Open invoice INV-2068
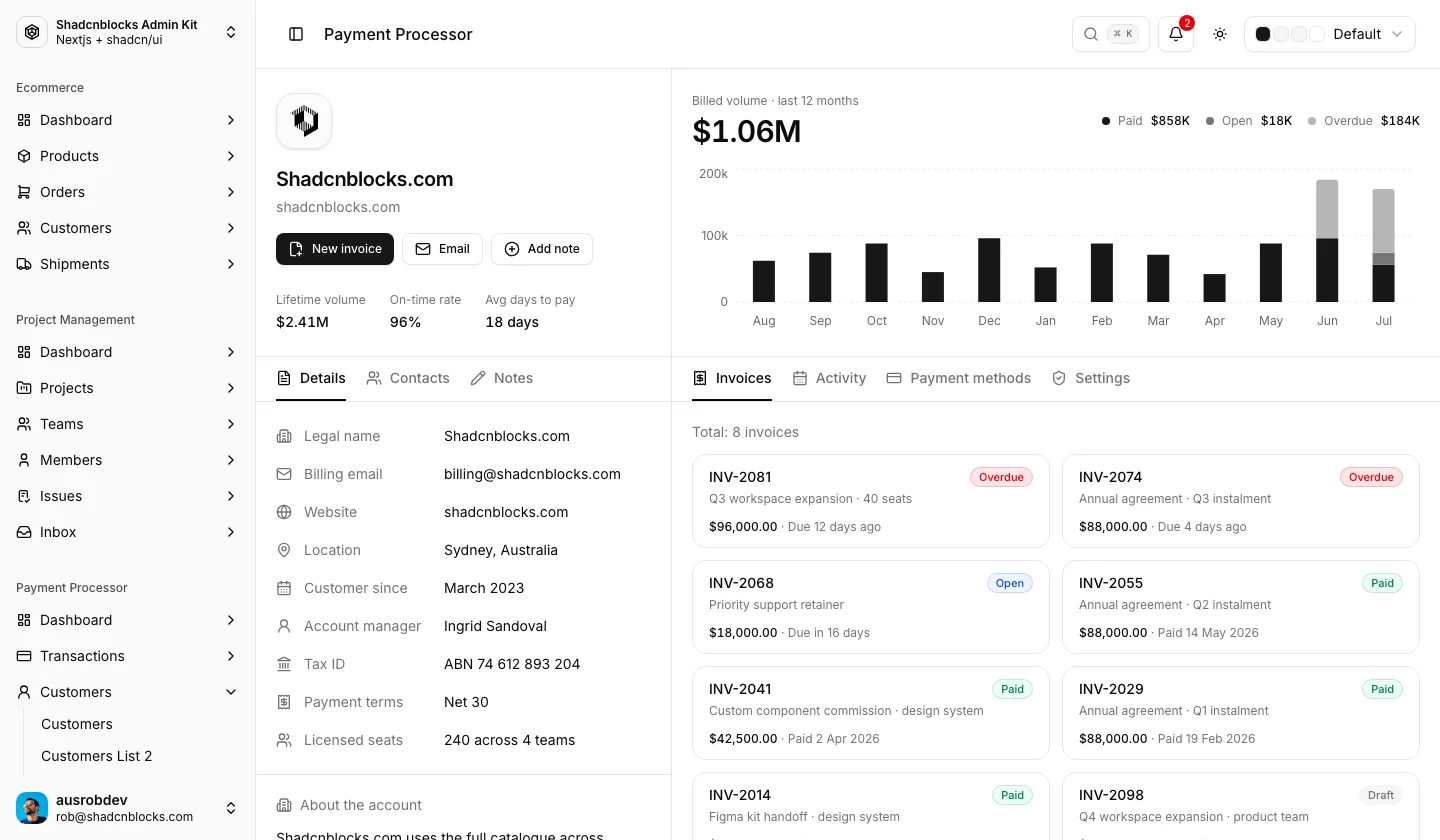The height and width of the screenshot is (840, 1440). (871, 607)
